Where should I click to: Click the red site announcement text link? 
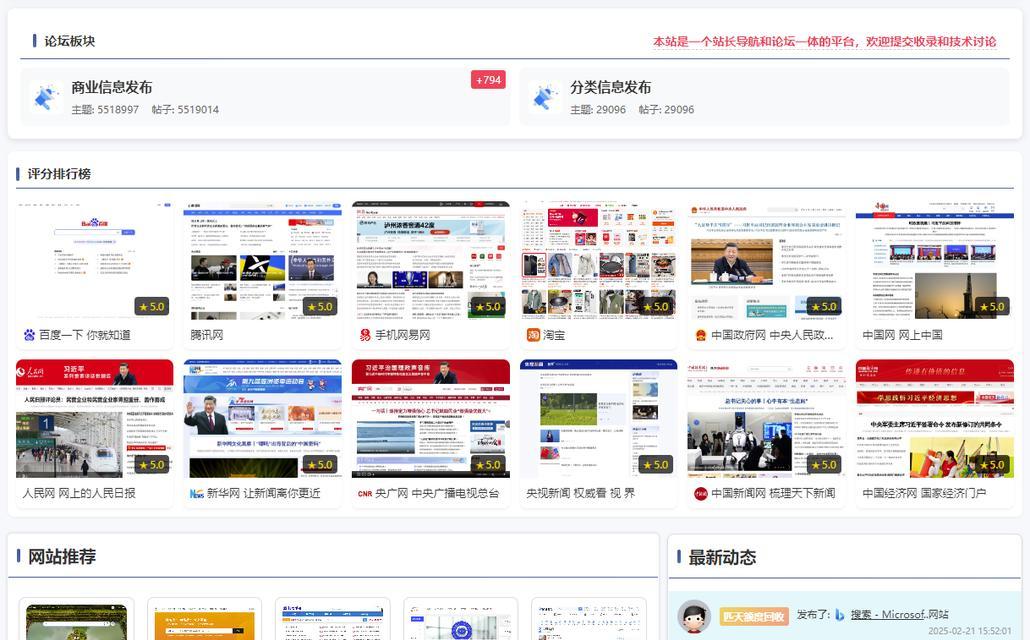coord(824,41)
